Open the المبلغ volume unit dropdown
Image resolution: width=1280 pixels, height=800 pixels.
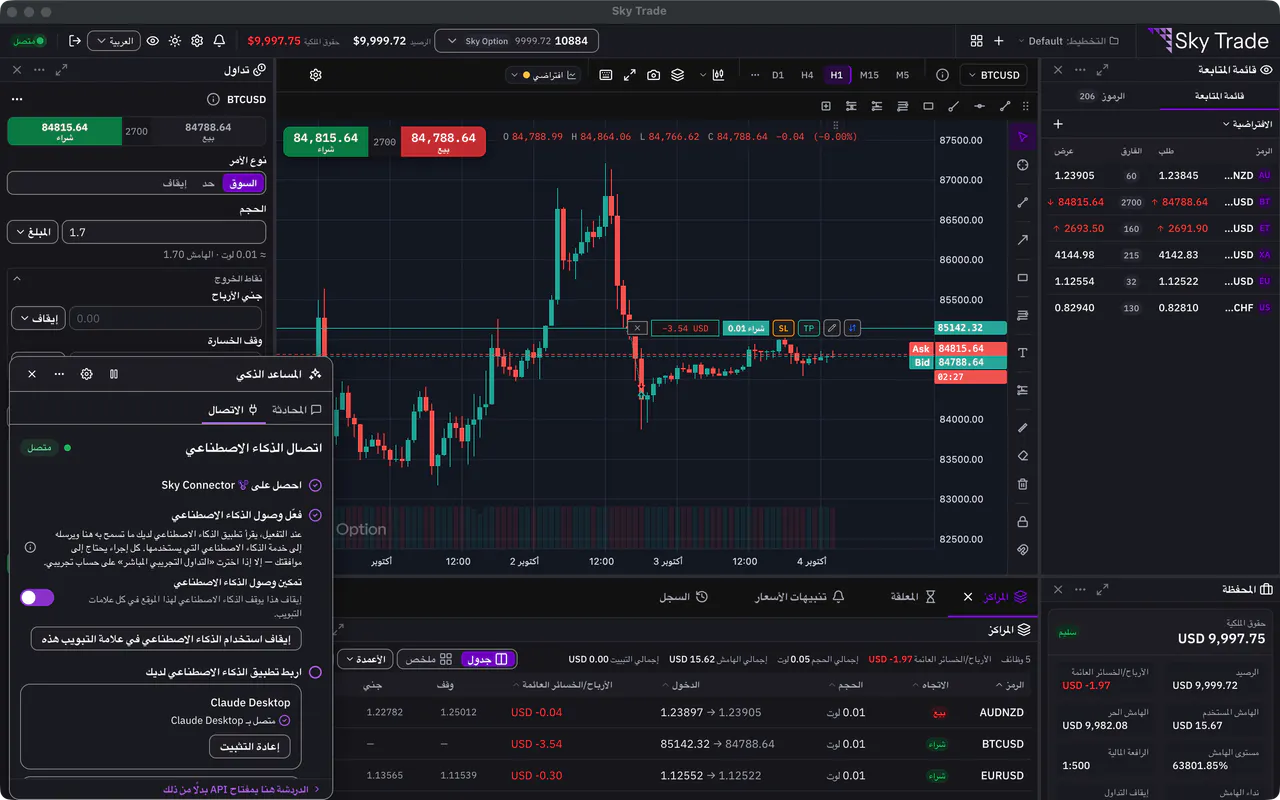33,232
